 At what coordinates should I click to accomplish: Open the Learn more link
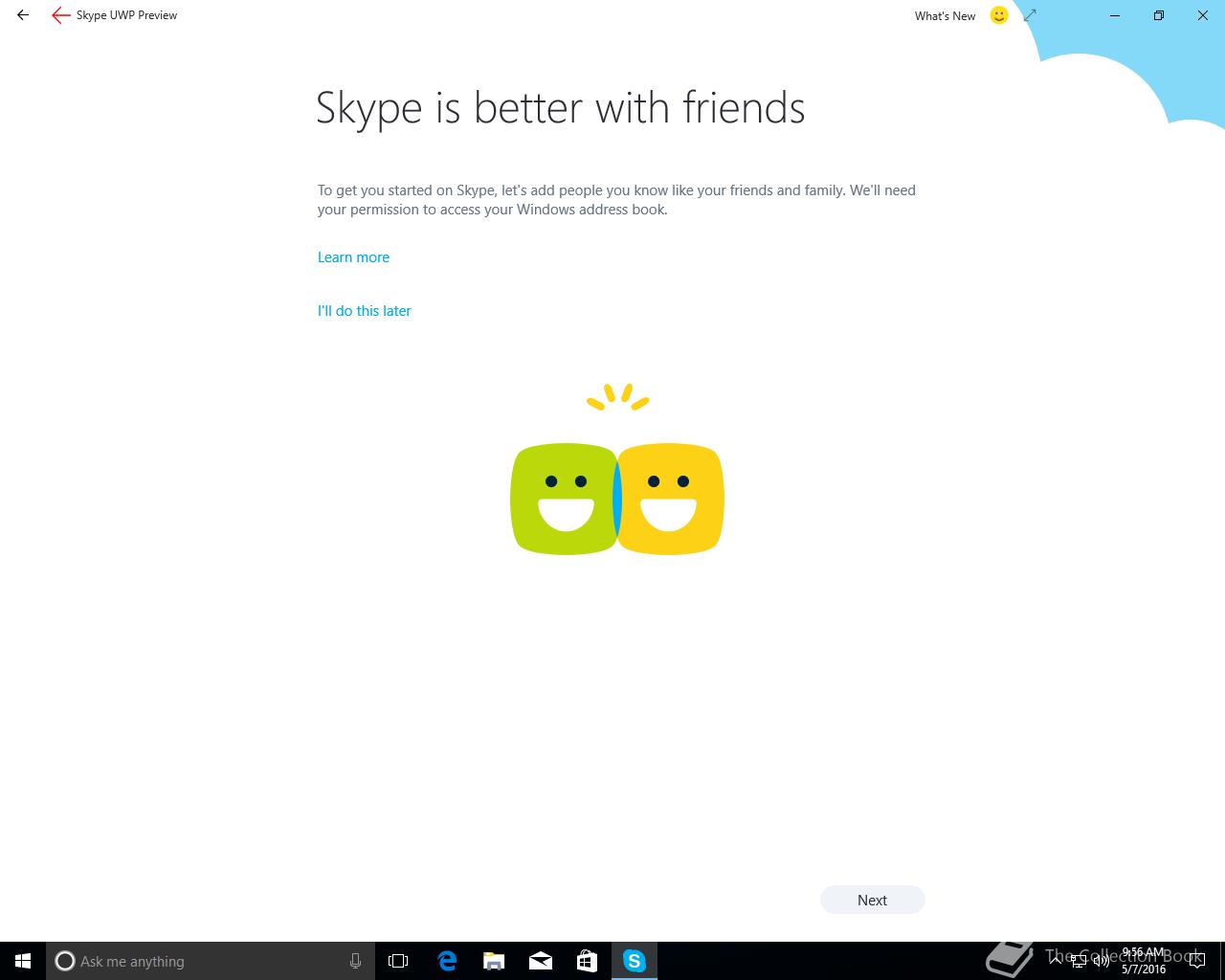click(x=353, y=257)
